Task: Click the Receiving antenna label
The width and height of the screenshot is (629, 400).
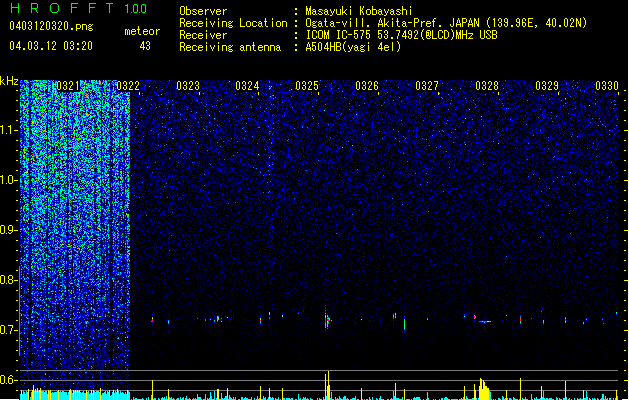Action: pyautogui.click(x=230, y=47)
